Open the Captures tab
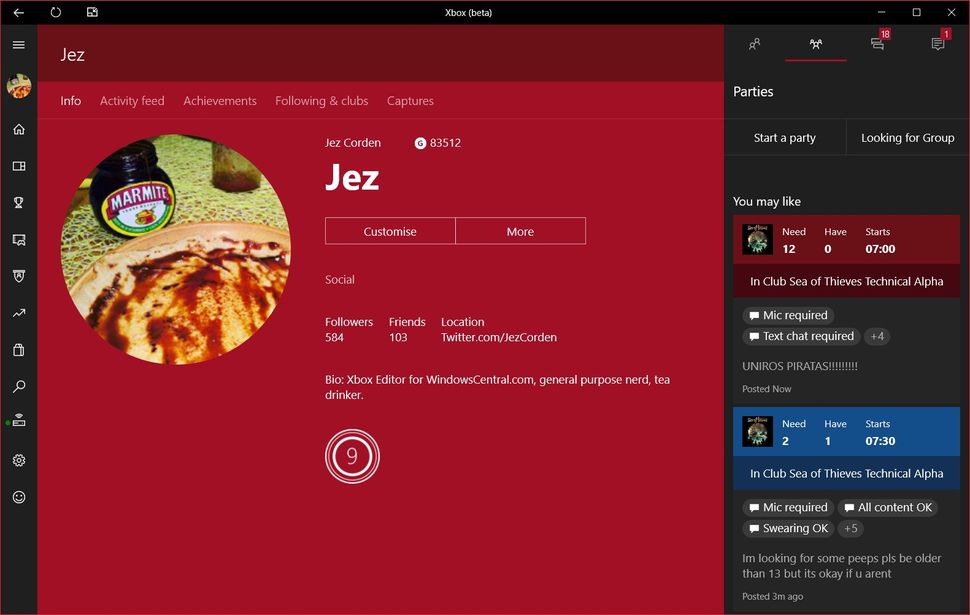This screenshot has width=970, height=615. click(410, 100)
